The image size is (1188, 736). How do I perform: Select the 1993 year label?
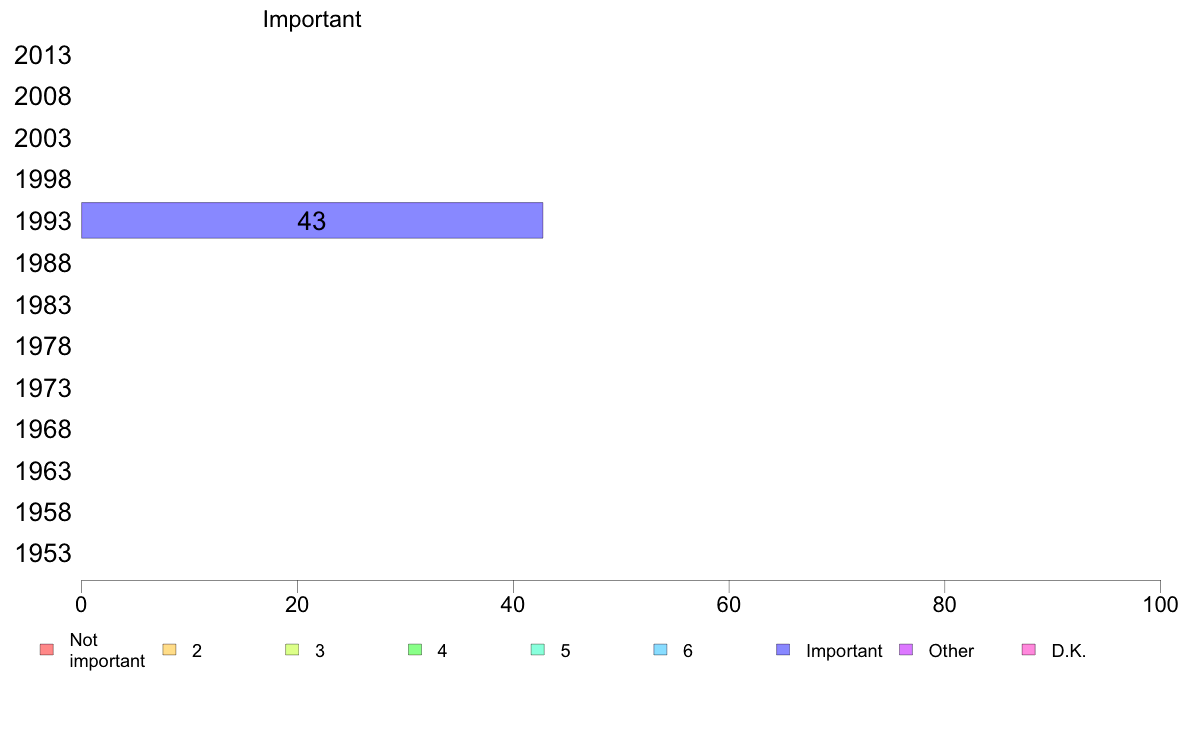(x=42, y=221)
